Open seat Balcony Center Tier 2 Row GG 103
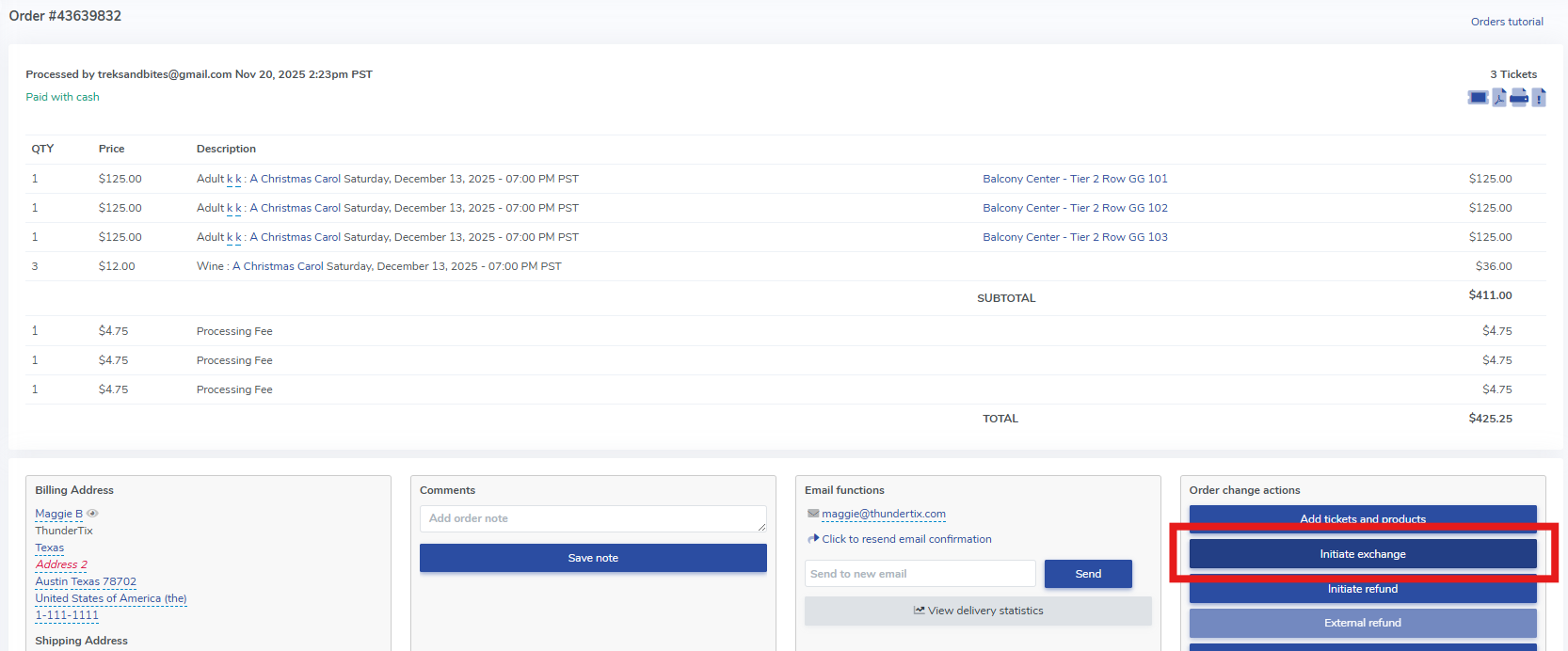 pos(1075,237)
